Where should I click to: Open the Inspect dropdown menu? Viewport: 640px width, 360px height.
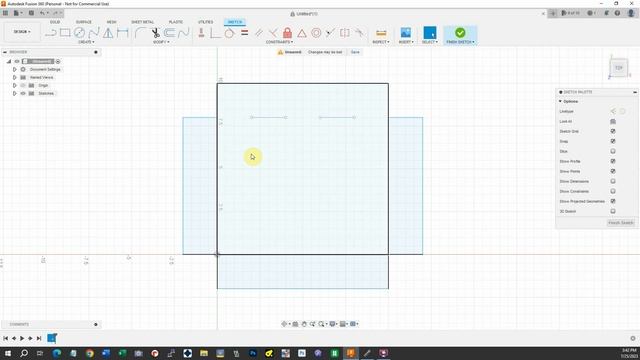tap(381, 42)
